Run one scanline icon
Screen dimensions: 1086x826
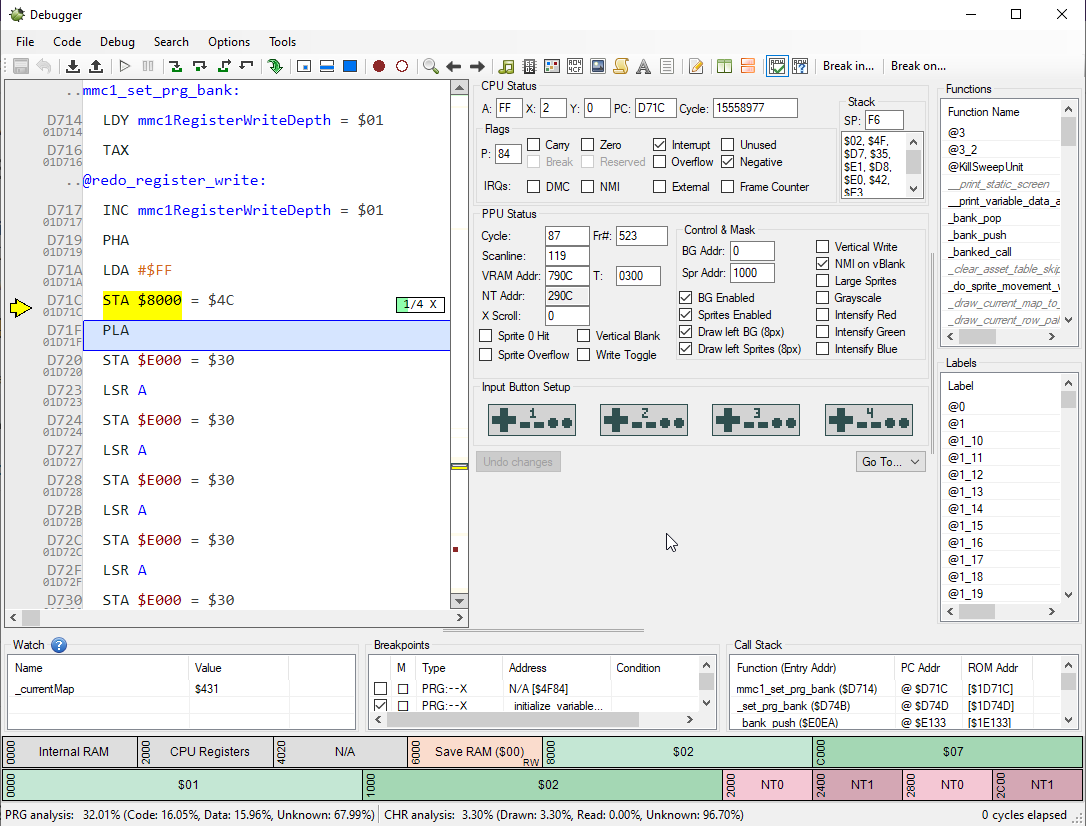click(327, 66)
